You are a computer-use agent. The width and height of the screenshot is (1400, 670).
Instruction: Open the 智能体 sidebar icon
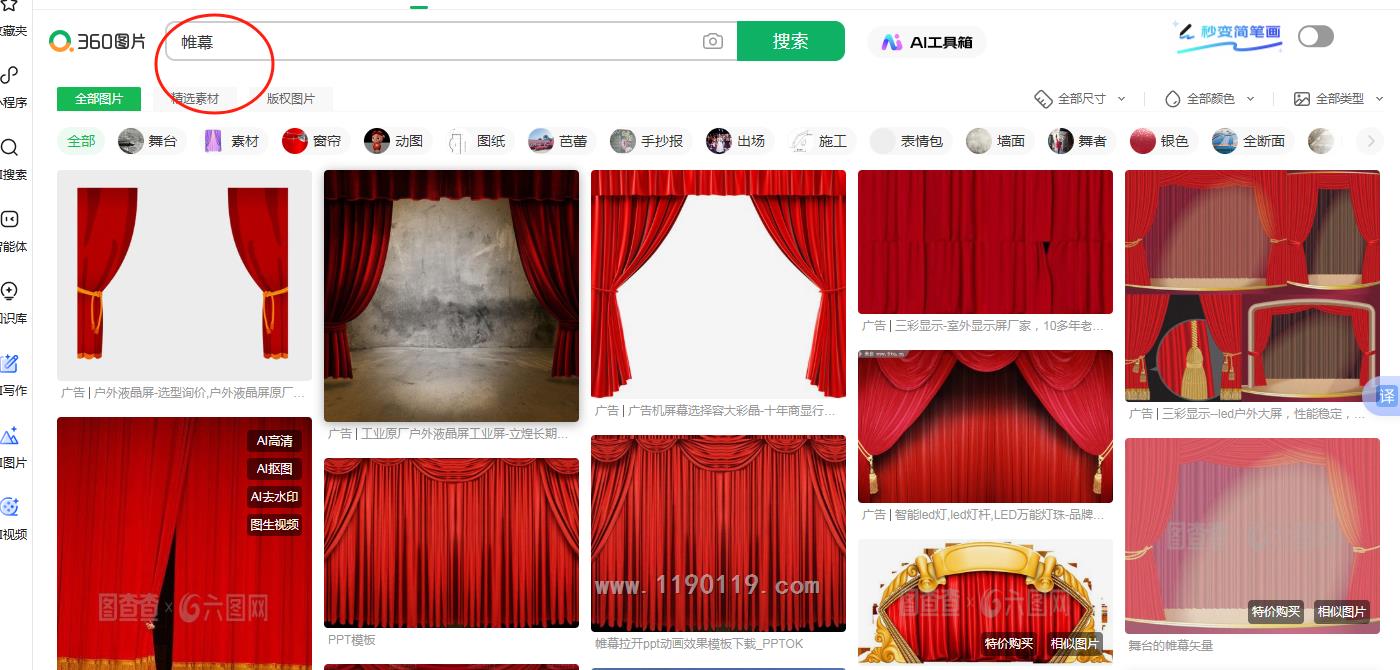tap(10, 220)
